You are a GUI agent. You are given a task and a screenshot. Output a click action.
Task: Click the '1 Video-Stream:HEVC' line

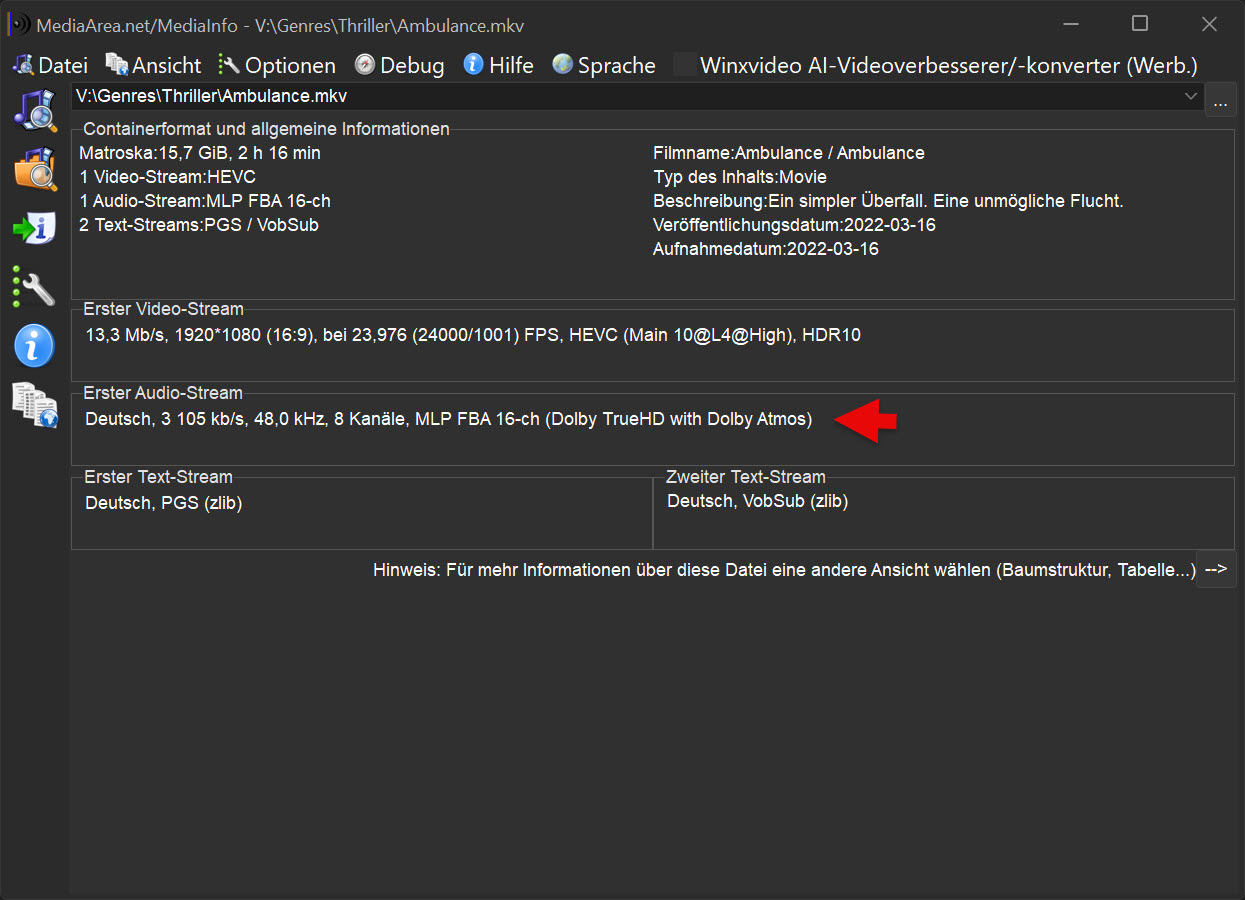point(167,177)
